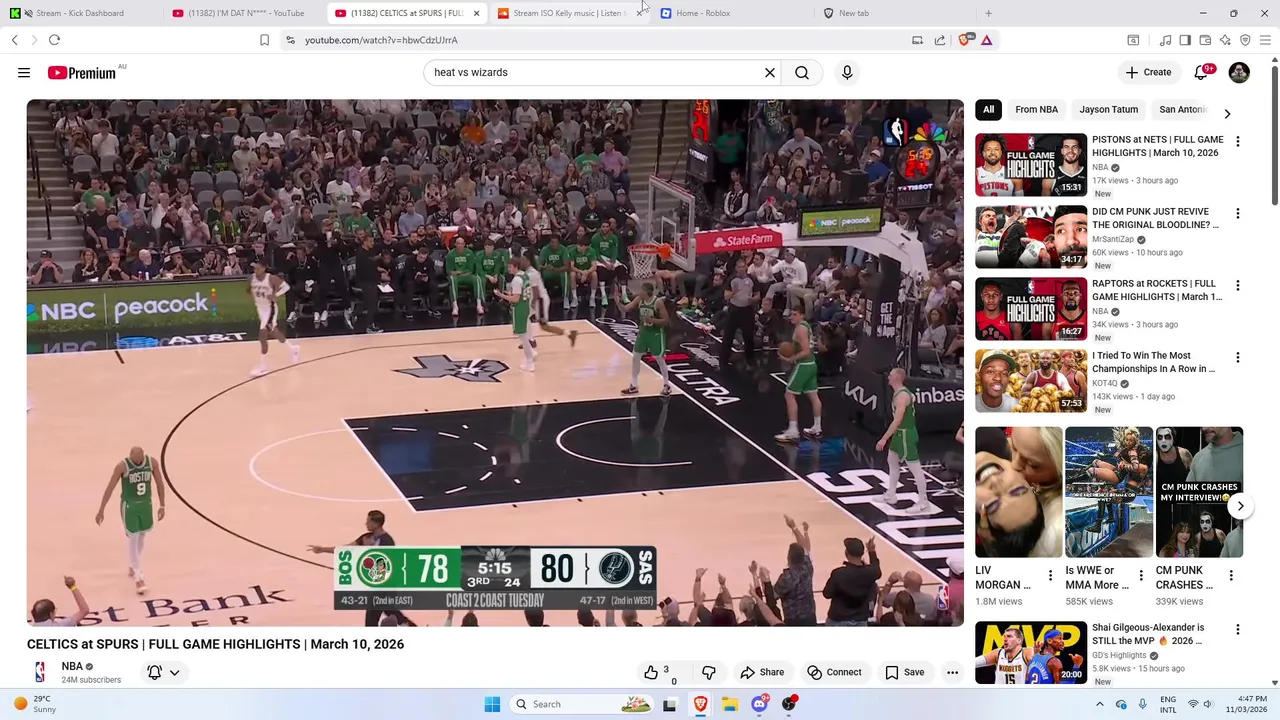Open options for LIV MORGAN short

coord(1050,575)
